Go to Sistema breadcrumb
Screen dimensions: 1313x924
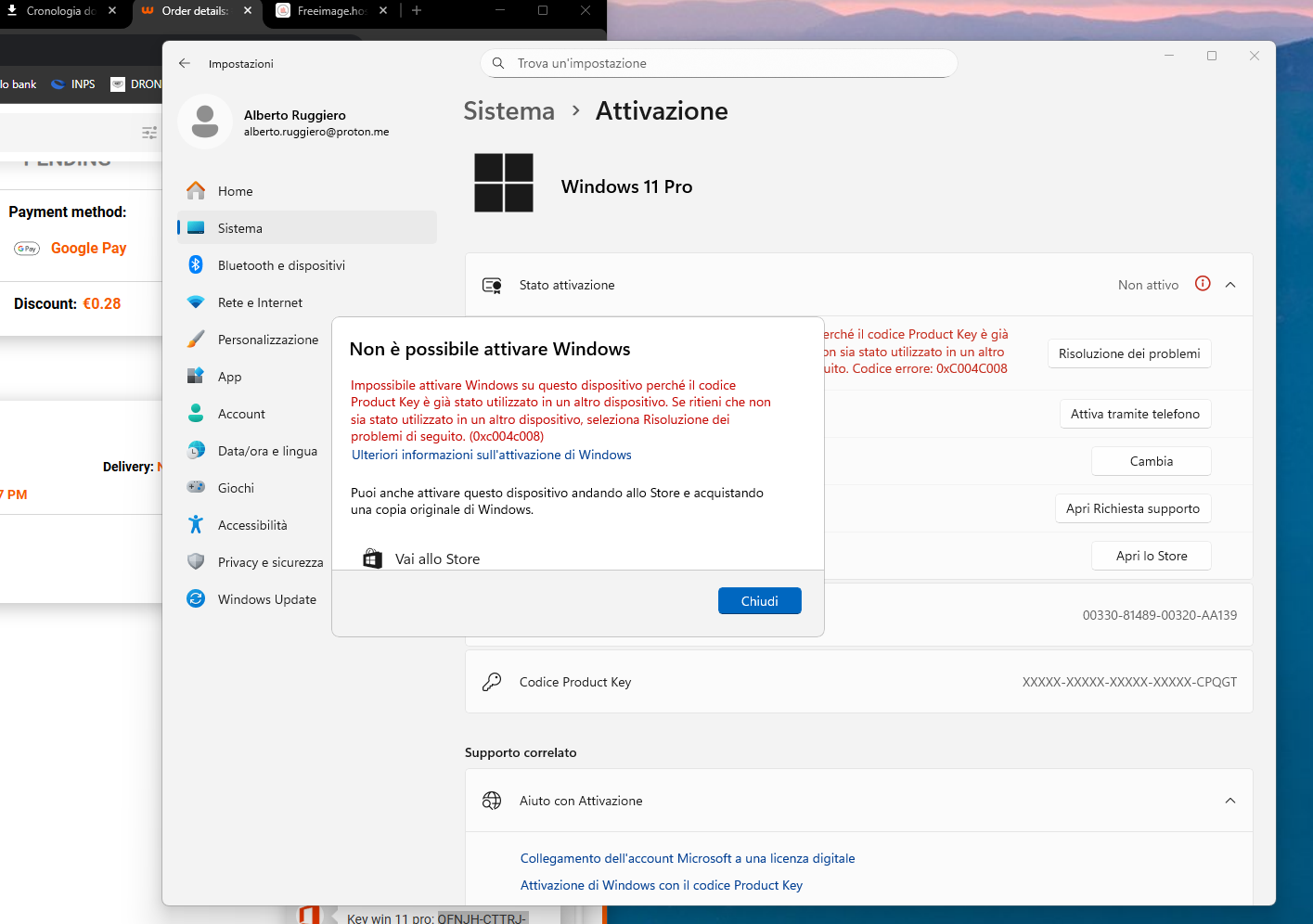[x=508, y=111]
